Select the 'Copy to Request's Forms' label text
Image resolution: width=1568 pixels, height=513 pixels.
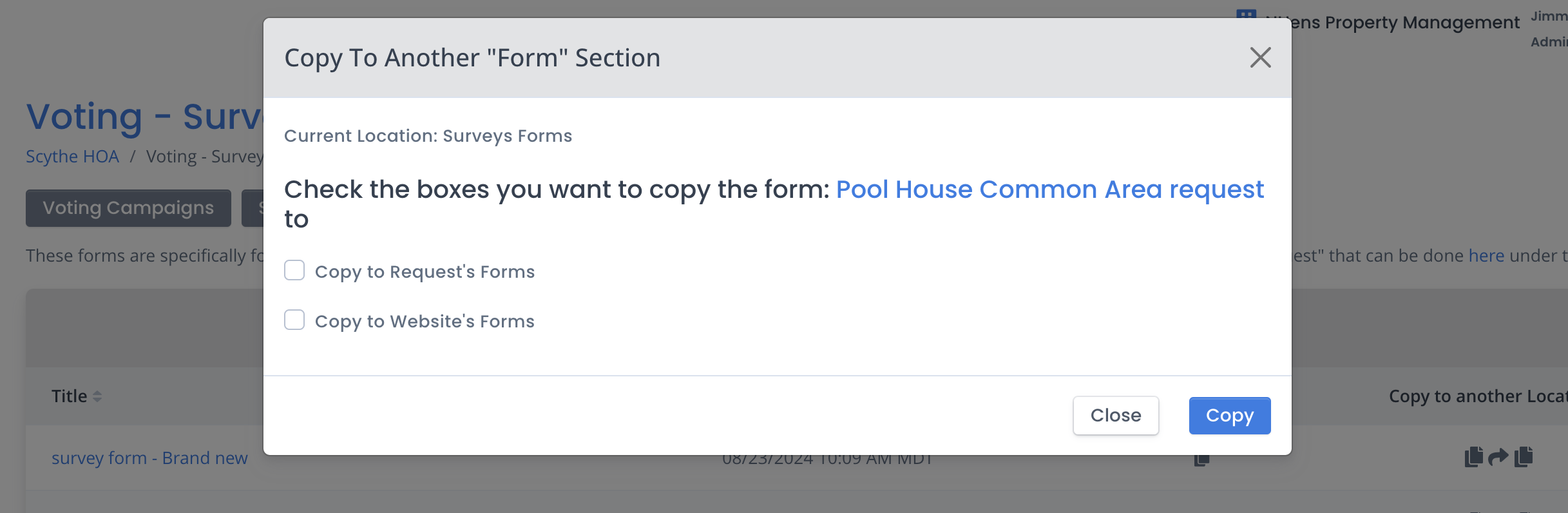(x=425, y=272)
